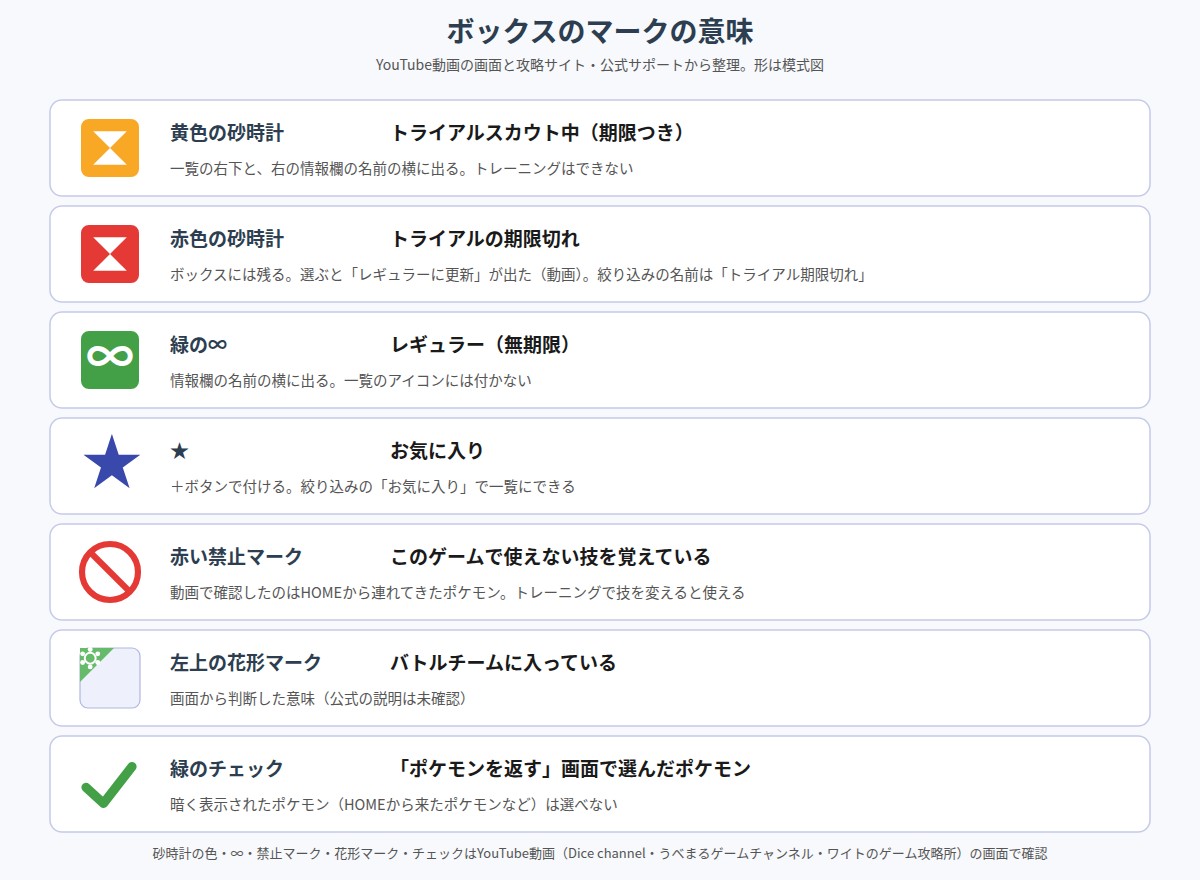The image size is (1200, 880).
Task: Click the blue star icon
Action: [x=110, y=464]
